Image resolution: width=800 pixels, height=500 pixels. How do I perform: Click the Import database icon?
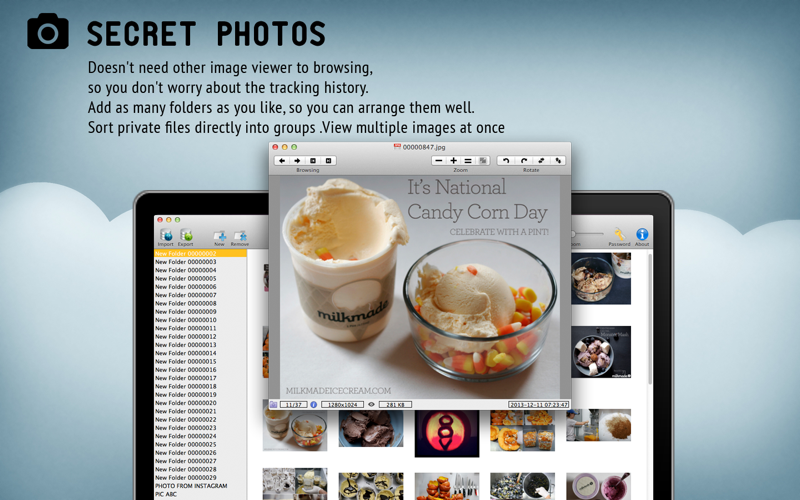click(166, 235)
